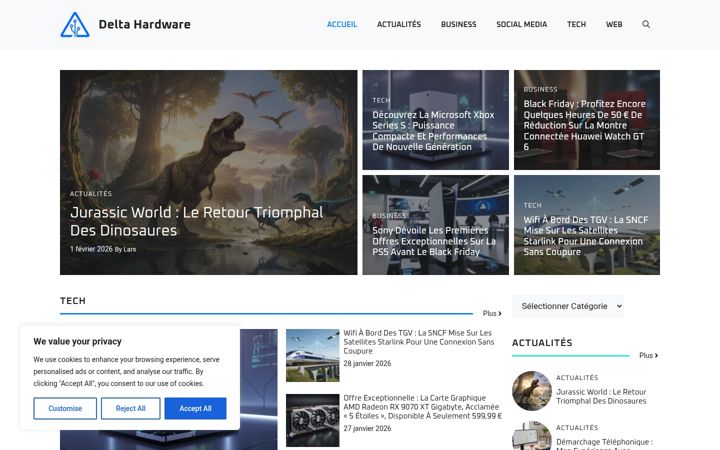Click the Plus link of Actualités sidebar
The width and height of the screenshot is (720, 450).
[648, 355]
